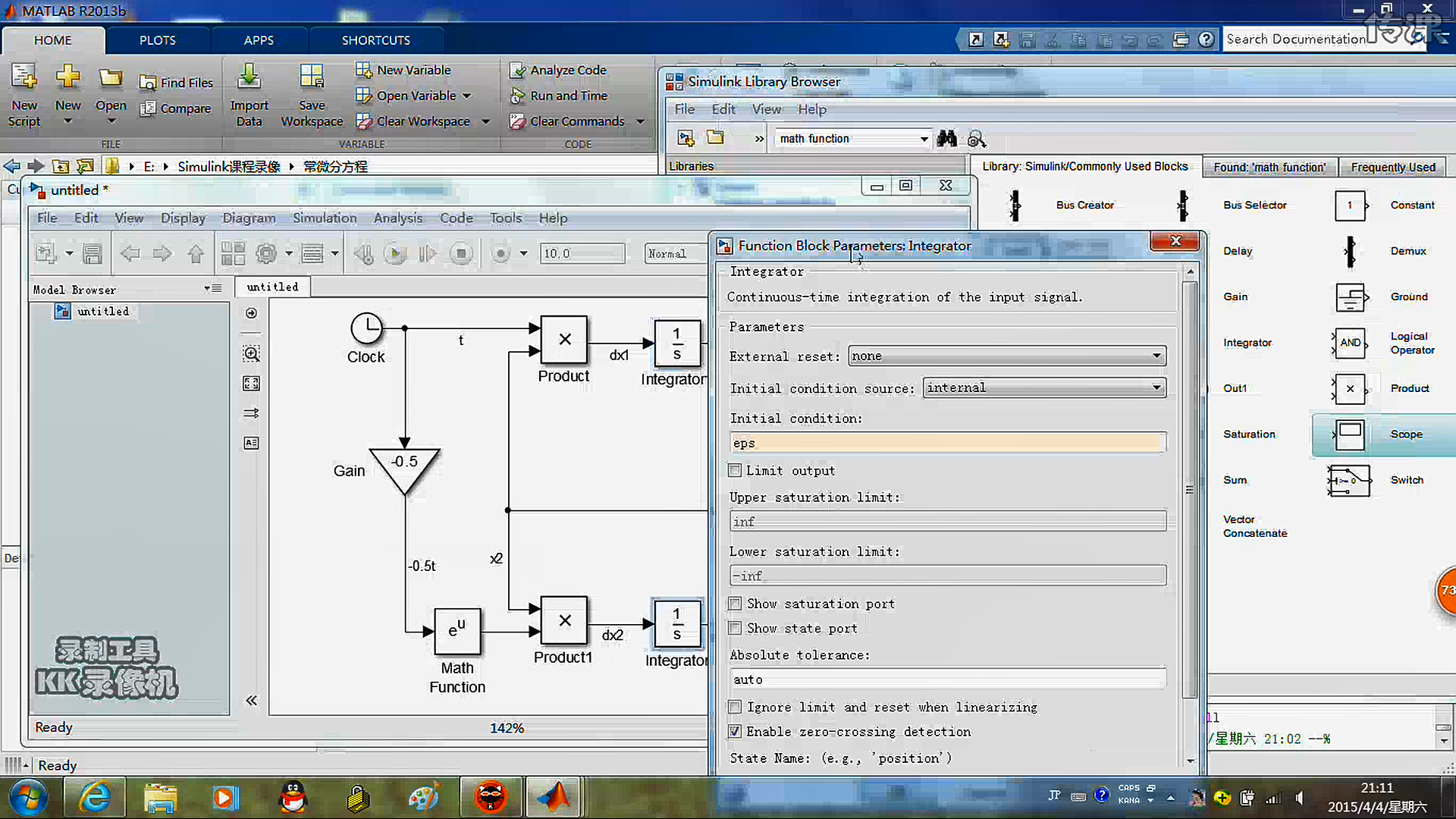Open the Simulation menu in the model window
This screenshot has width=1456, height=819.
[325, 218]
